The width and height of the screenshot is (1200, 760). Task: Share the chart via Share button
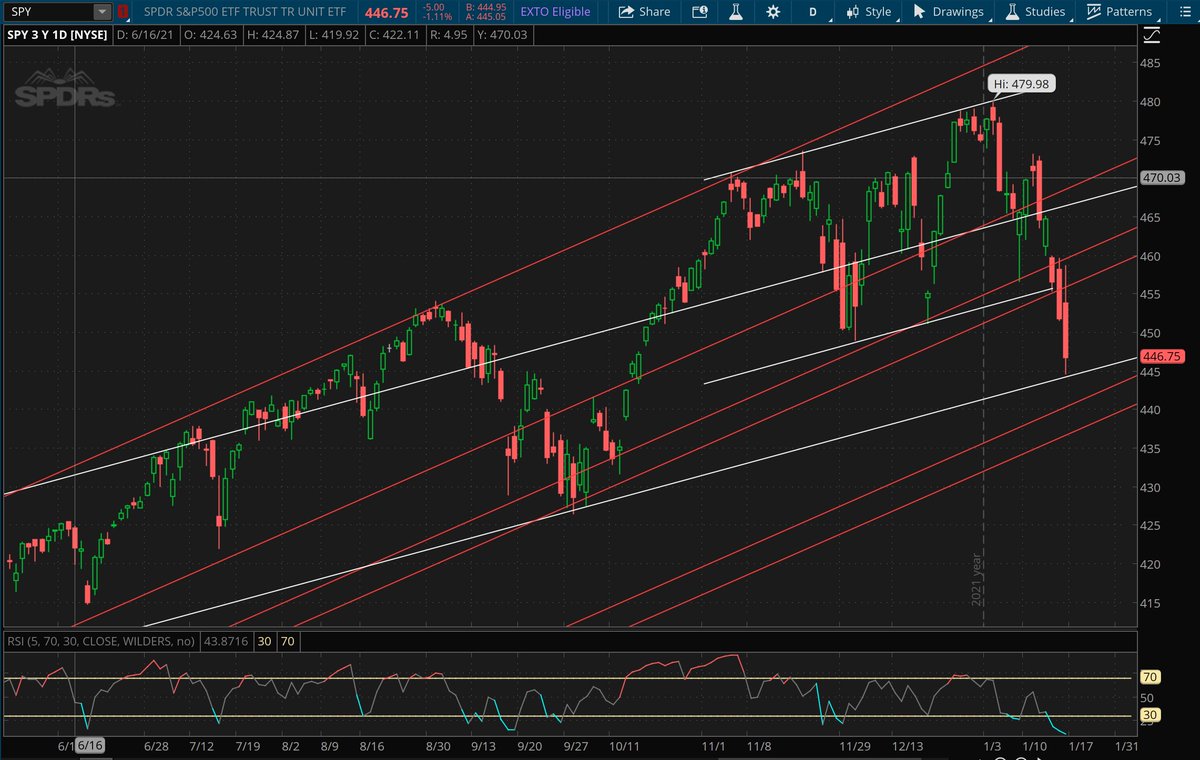tap(644, 13)
